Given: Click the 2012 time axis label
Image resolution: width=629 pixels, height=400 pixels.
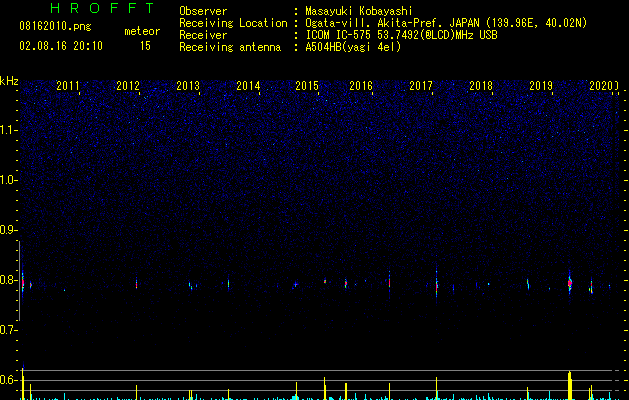Looking at the screenshot, I should coord(128,86).
